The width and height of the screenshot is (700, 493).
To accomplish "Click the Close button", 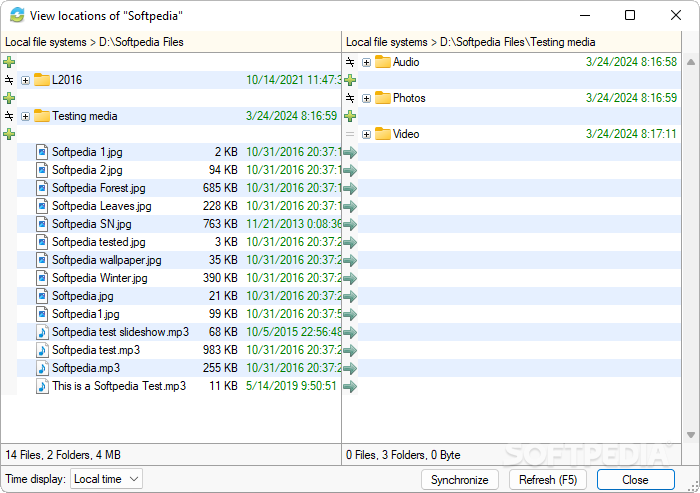I will point(635,480).
